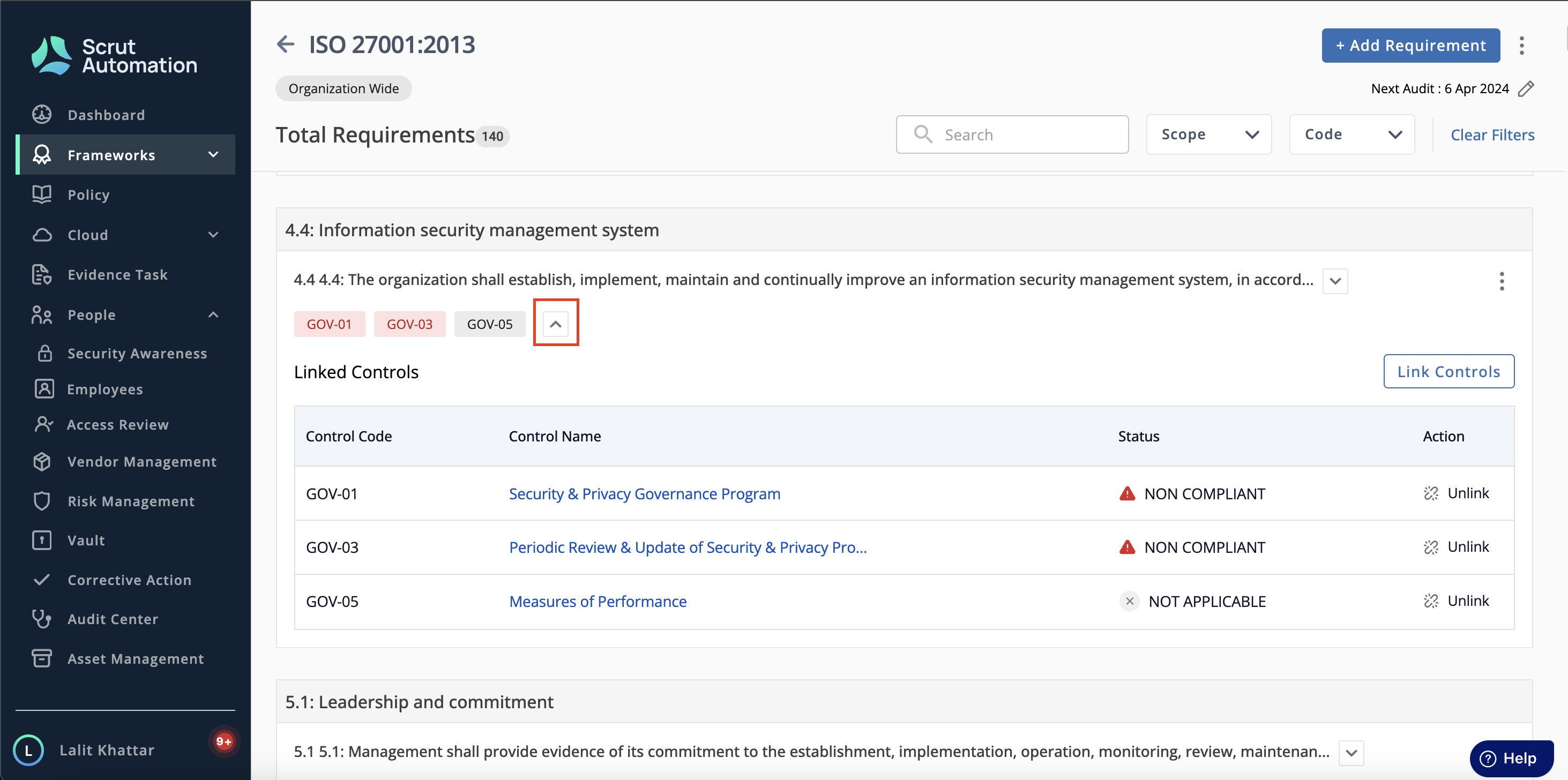Screen dimensions: 1568x780
Task: Click the notification badge 9+
Action: coord(223,740)
